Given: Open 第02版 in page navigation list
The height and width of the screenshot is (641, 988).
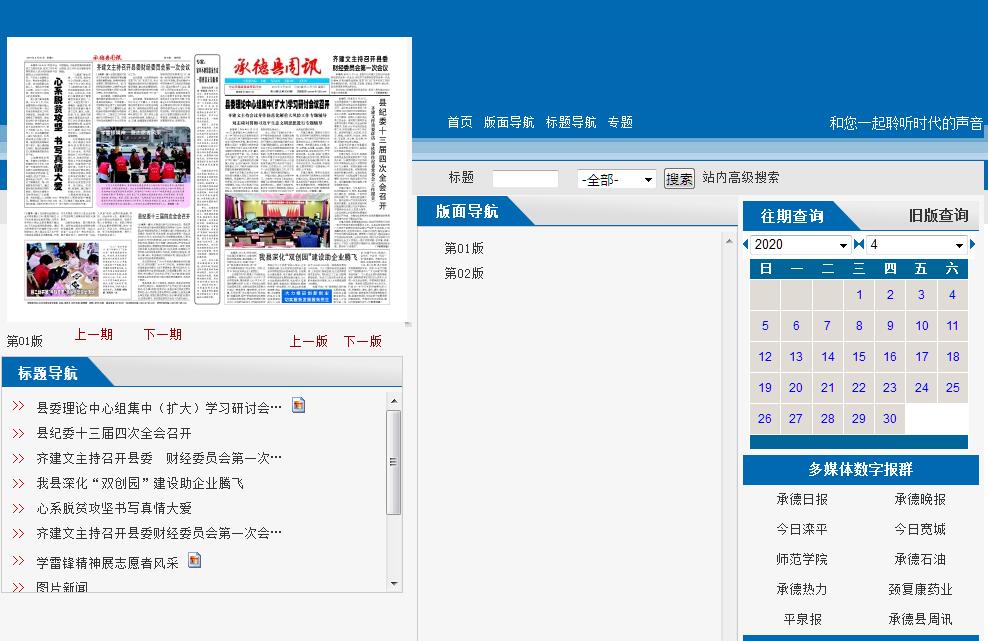Looking at the screenshot, I should (x=464, y=273).
